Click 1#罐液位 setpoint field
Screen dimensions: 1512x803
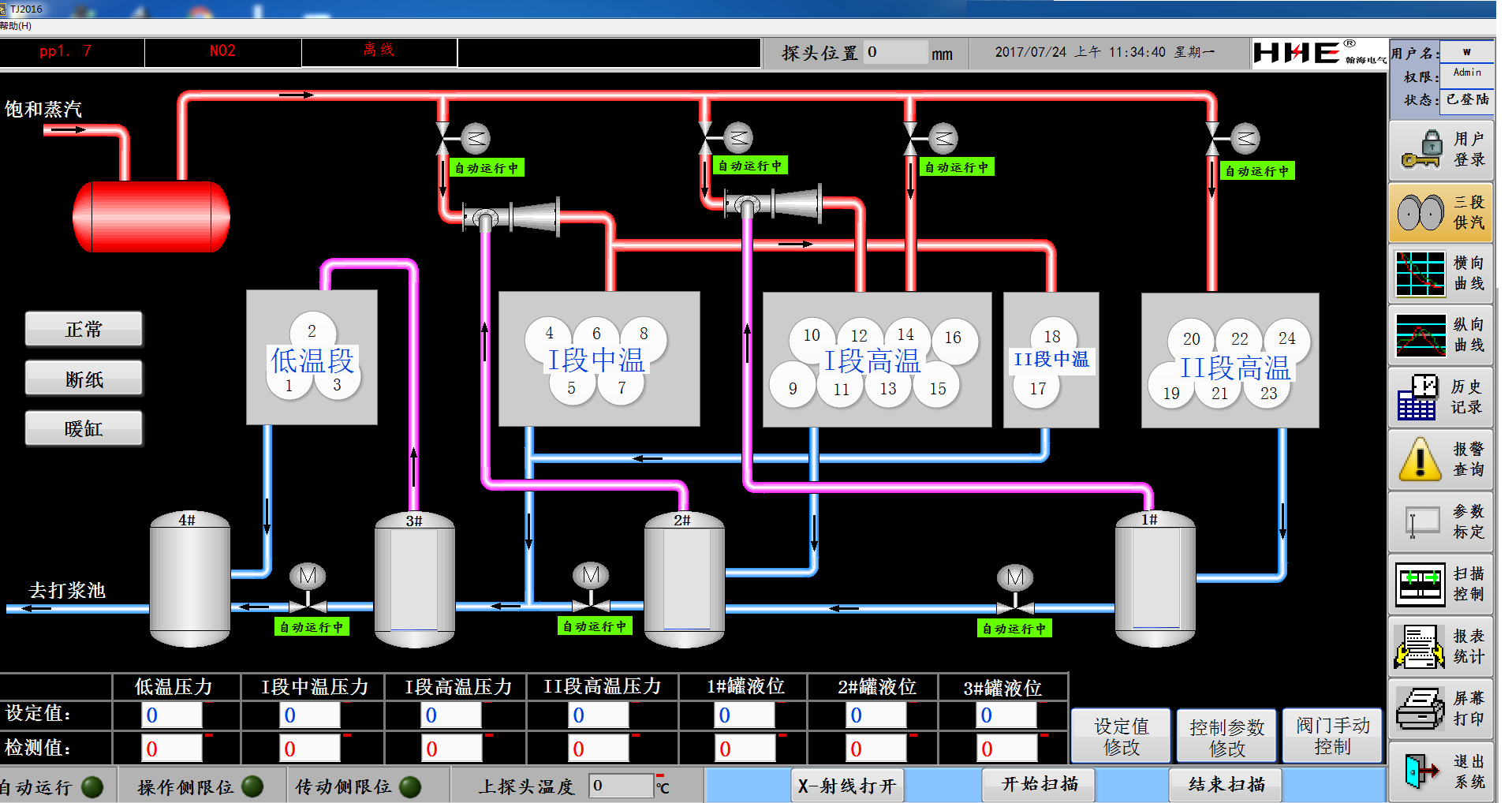pyautogui.click(x=745, y=715)
